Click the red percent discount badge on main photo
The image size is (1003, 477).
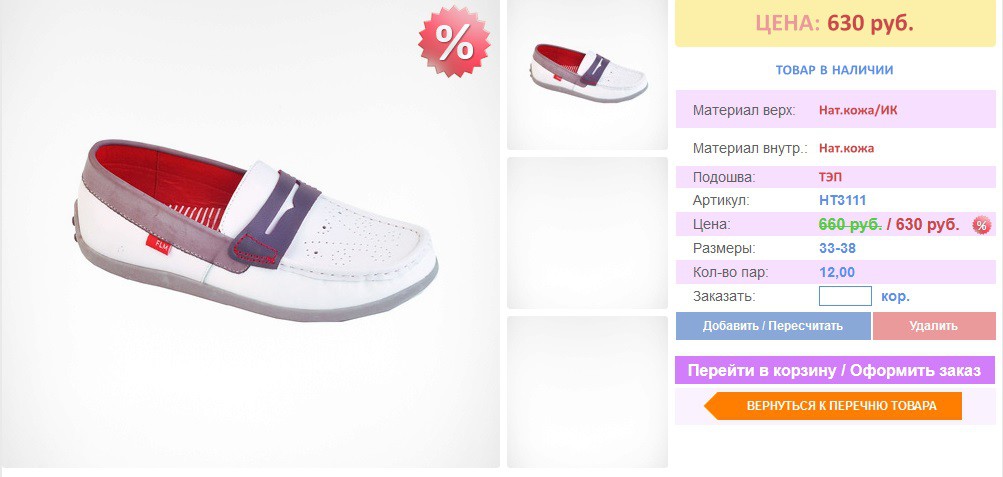(x=454, y=42)
